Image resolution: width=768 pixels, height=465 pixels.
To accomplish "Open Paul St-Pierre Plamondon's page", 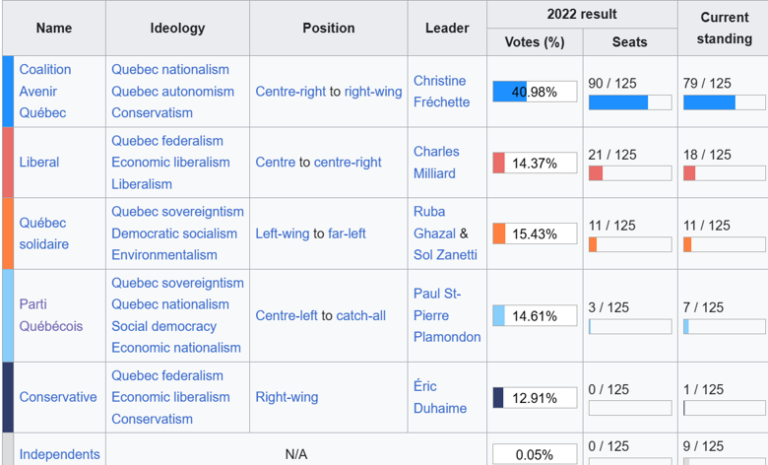I will coord(447,315).
